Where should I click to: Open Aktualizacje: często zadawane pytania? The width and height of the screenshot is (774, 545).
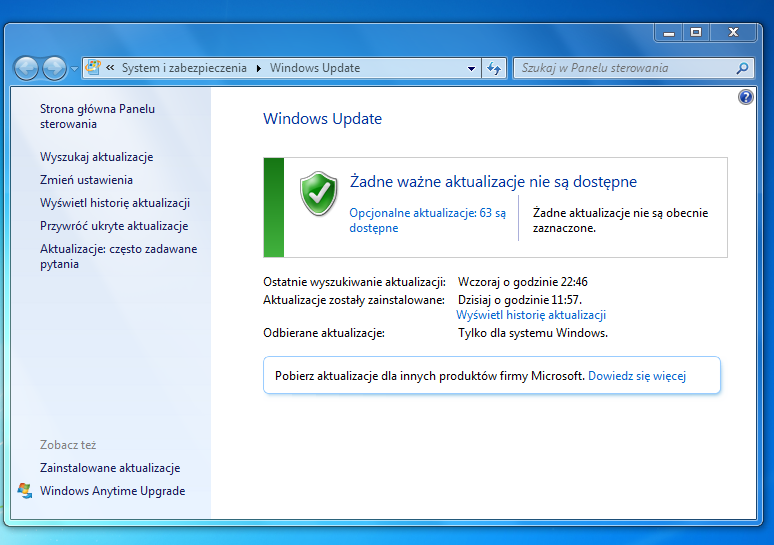tap(118, 256)
